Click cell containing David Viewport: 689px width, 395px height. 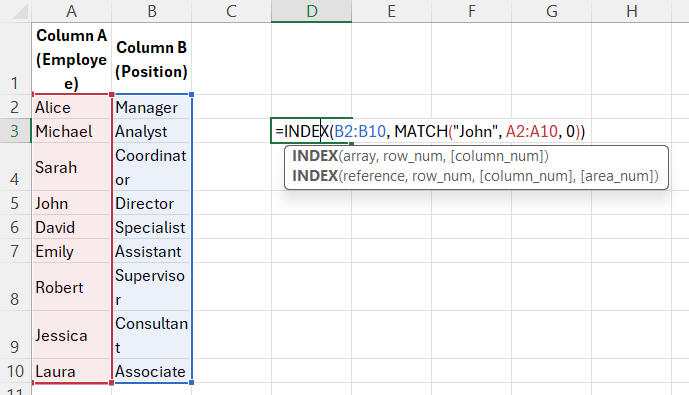(x=72, y=227)
